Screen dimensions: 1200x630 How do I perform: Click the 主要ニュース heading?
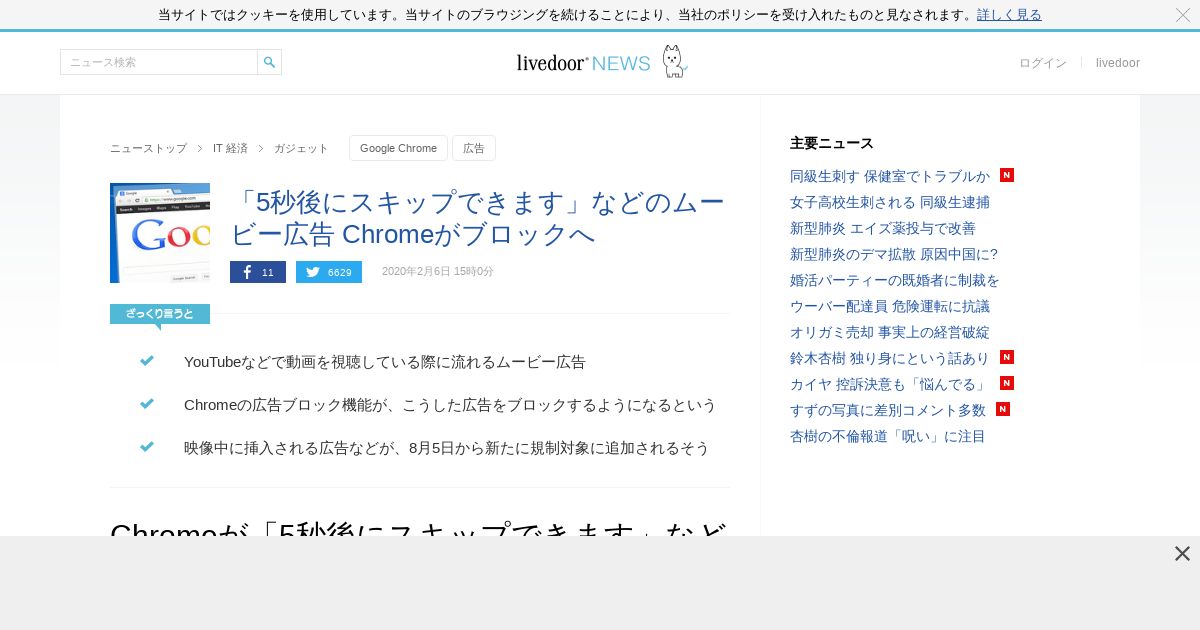pos(832,143)
